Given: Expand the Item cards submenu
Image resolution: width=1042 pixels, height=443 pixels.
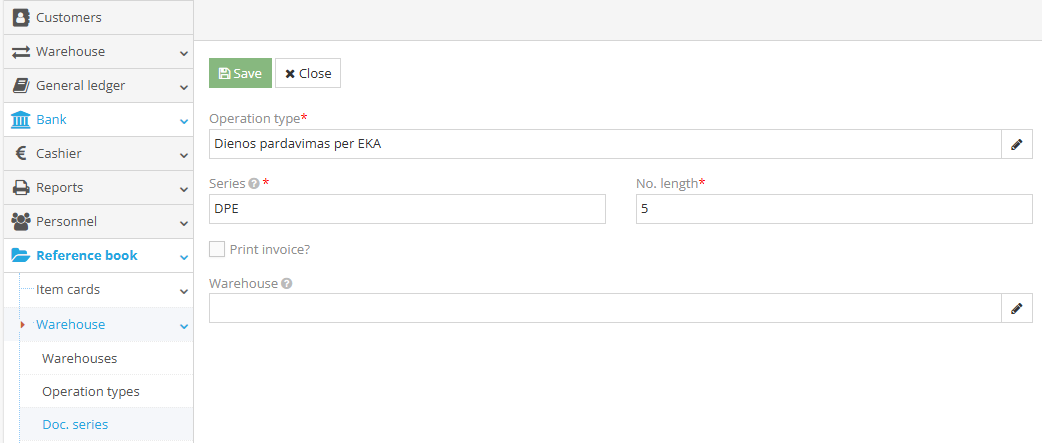Looking at the screenshot, I should [184, 290].
